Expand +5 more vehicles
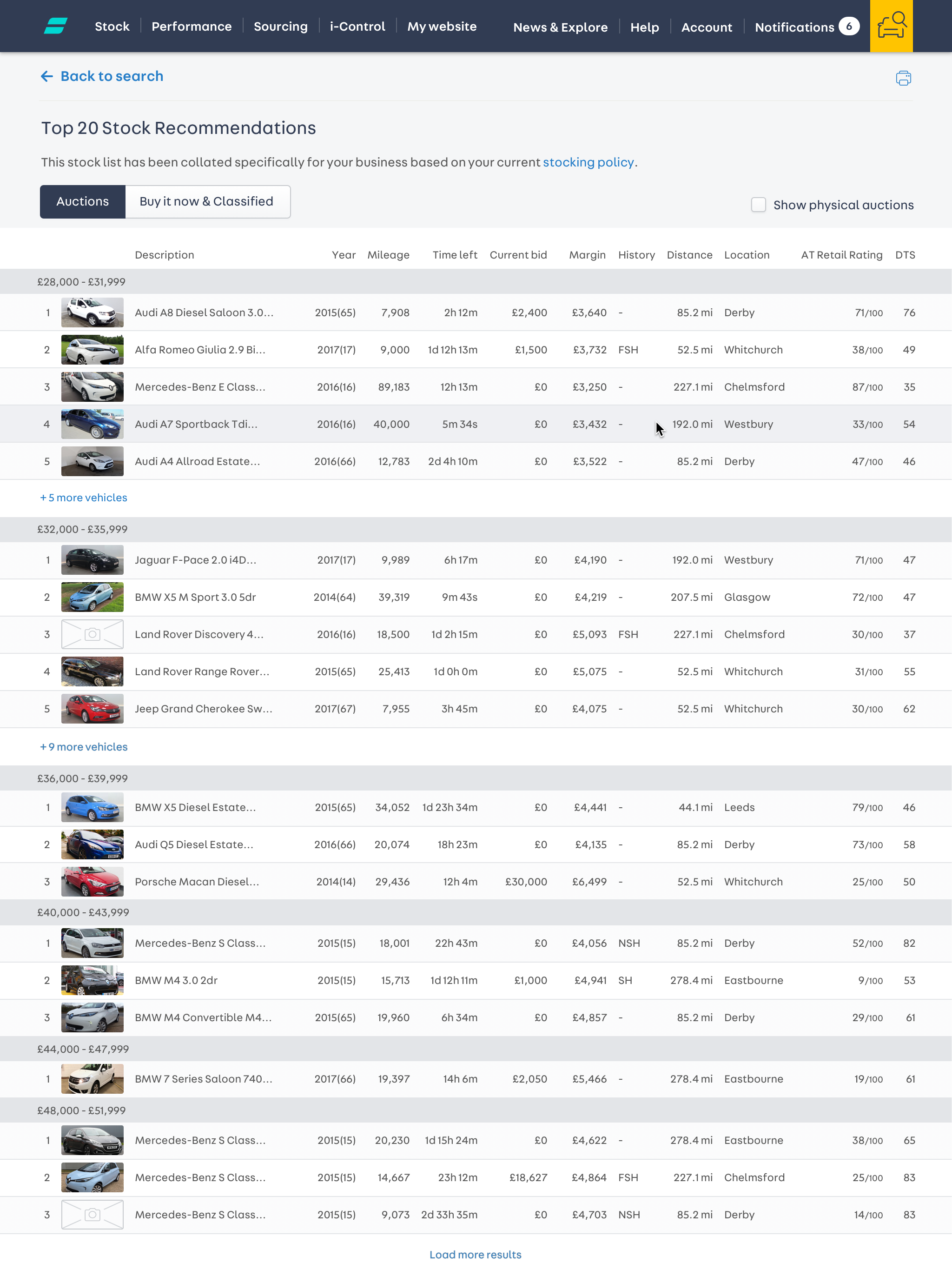Image resolution: width=952 pixels, height=1276 pixels. coord(84,498)
